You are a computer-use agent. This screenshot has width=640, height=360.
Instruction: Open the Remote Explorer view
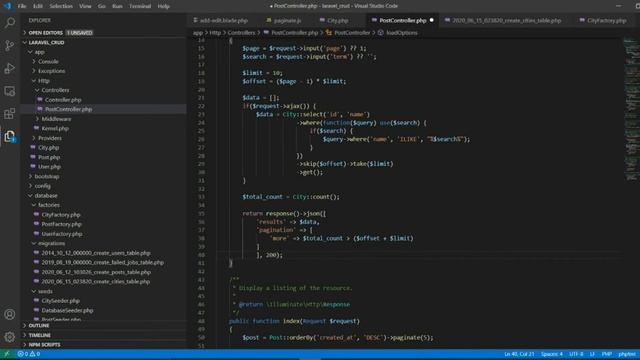coord(9,91)
